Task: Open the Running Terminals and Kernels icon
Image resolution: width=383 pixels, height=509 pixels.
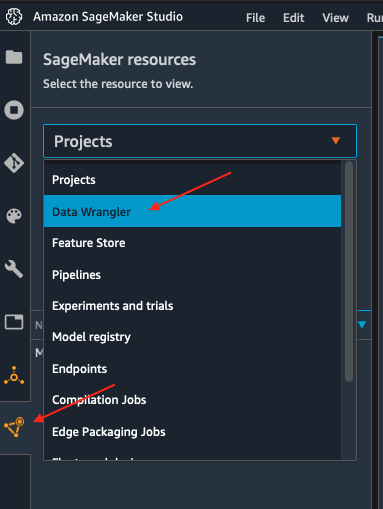Action: pyautogui.click(x=14, y=110)
